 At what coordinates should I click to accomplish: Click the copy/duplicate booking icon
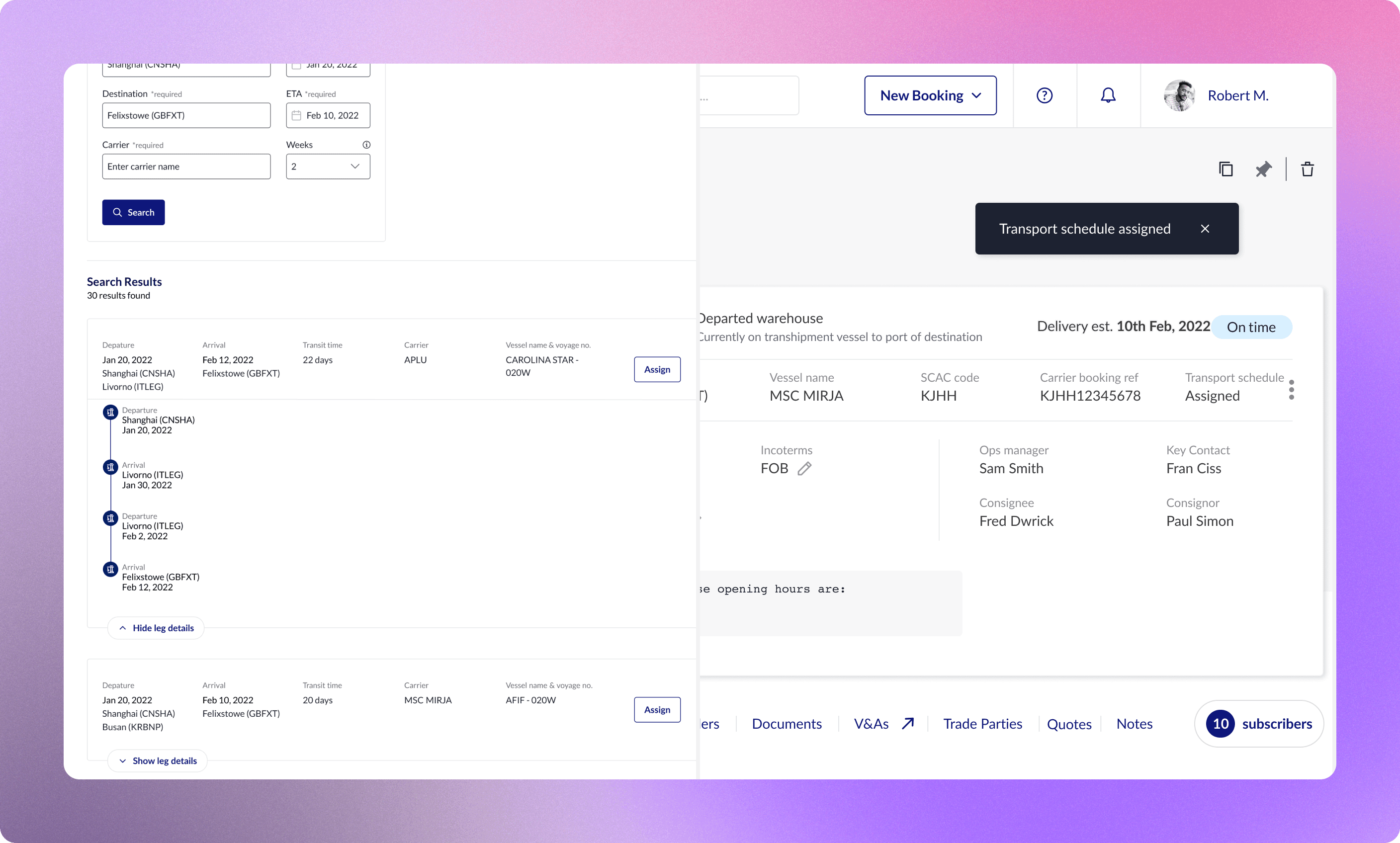tap(1225, 169)
